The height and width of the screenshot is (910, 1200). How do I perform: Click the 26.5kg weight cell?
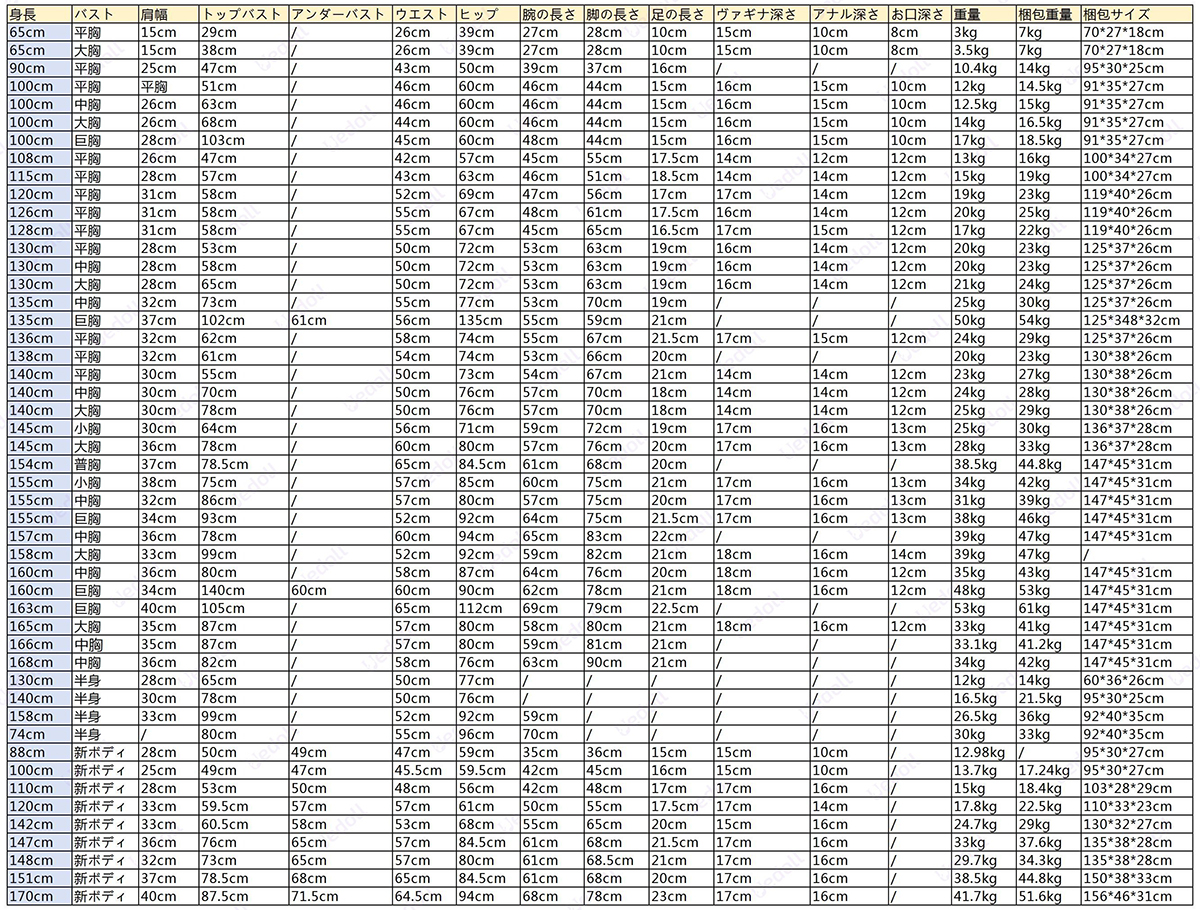(982, 716)
